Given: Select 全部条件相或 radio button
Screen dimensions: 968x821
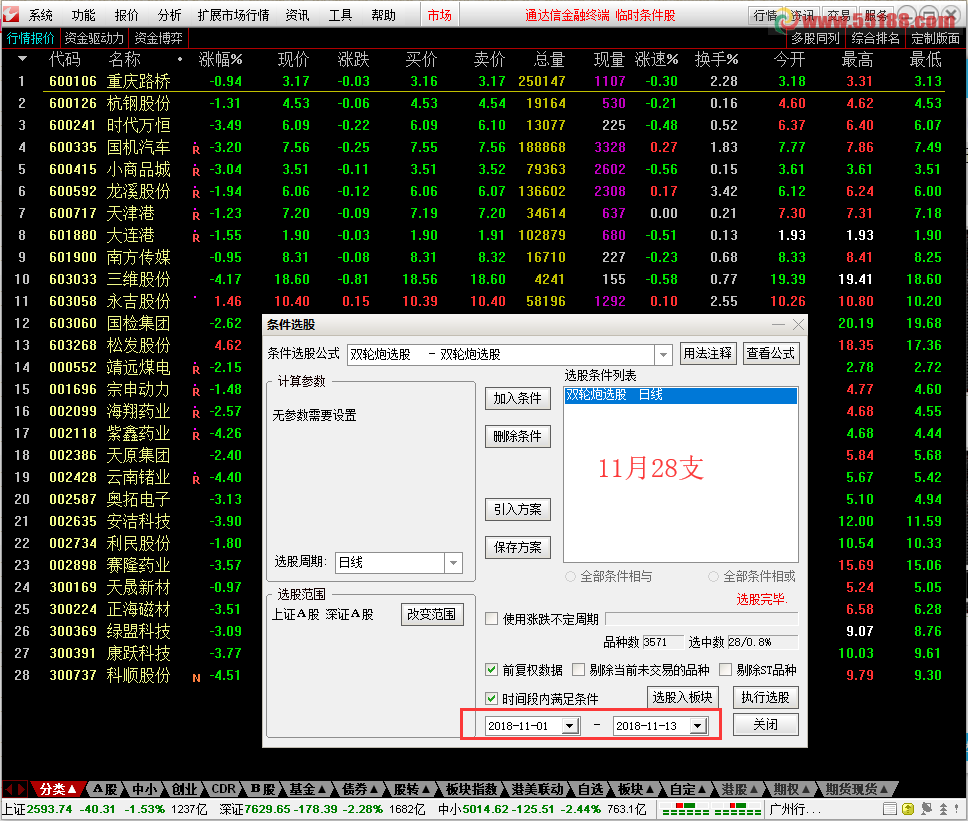Looking at the screenshot, I should 714,577.
